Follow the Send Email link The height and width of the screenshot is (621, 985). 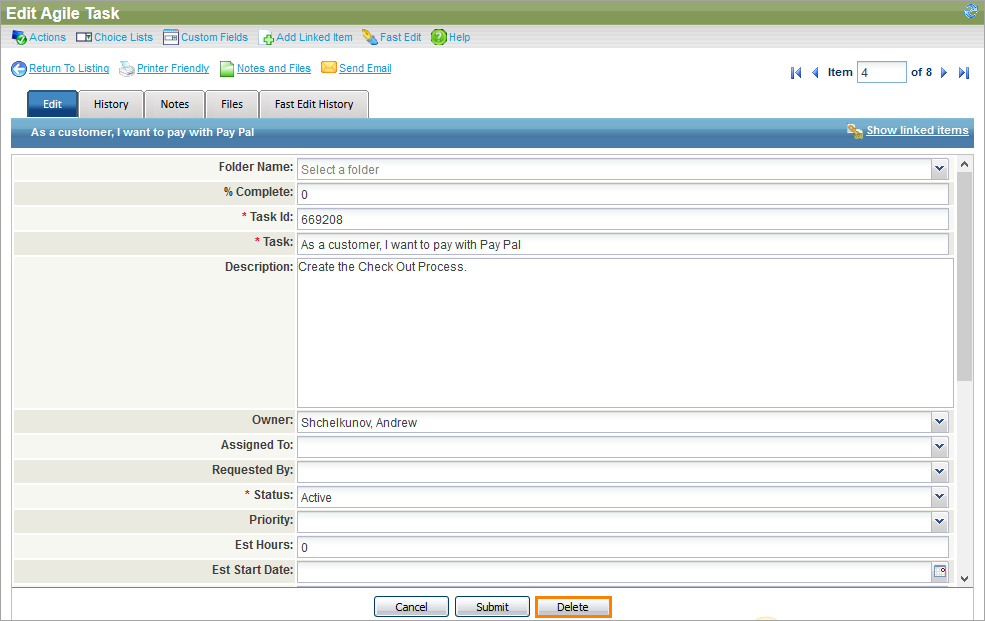(x=366, y=68)
